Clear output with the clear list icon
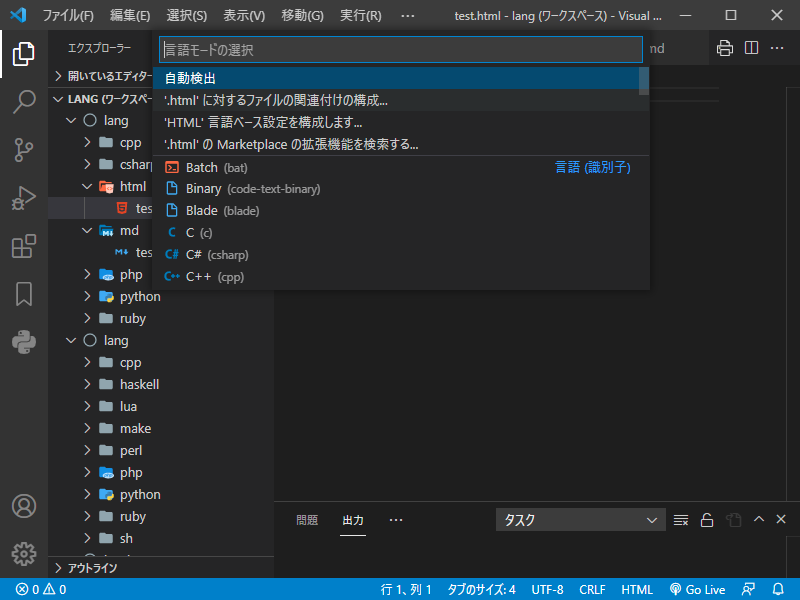 681,520
